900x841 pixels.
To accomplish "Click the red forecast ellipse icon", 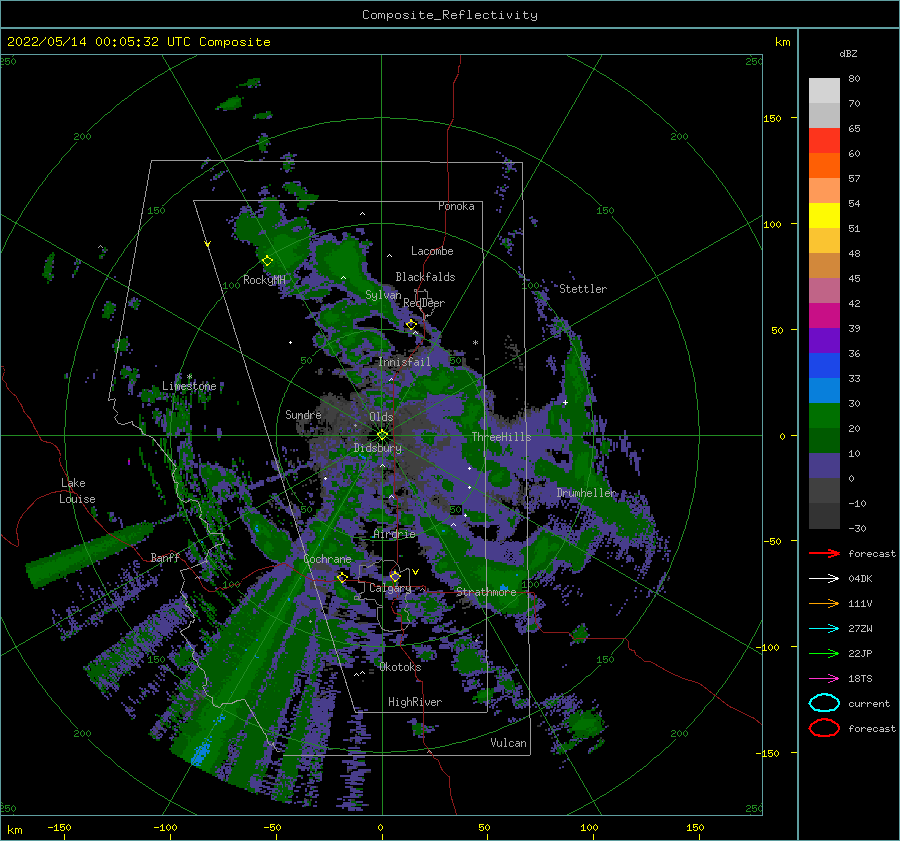I will (824, 728).
